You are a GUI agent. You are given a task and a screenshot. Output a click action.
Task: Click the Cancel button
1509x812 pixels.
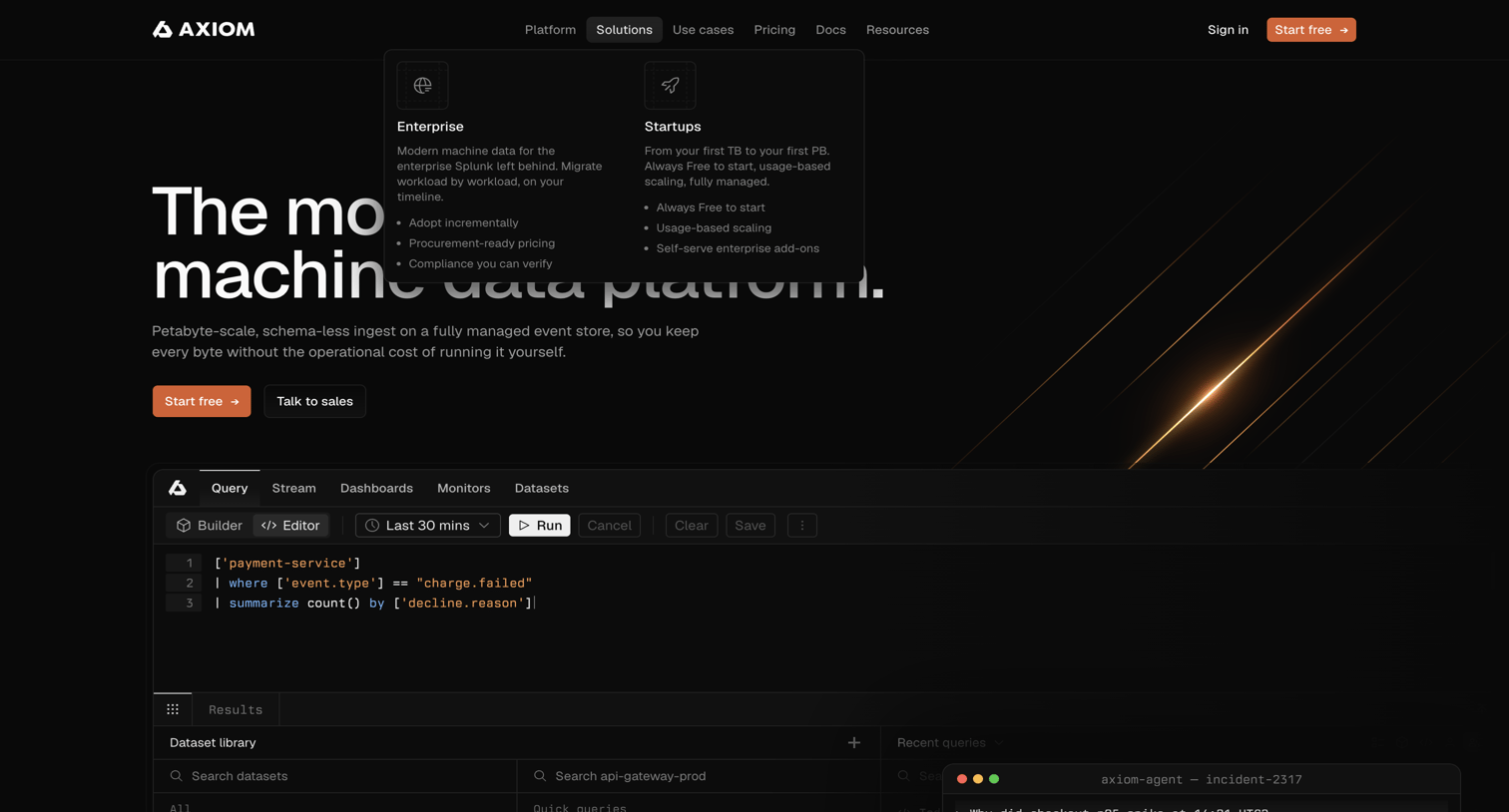tap(609, 526)
